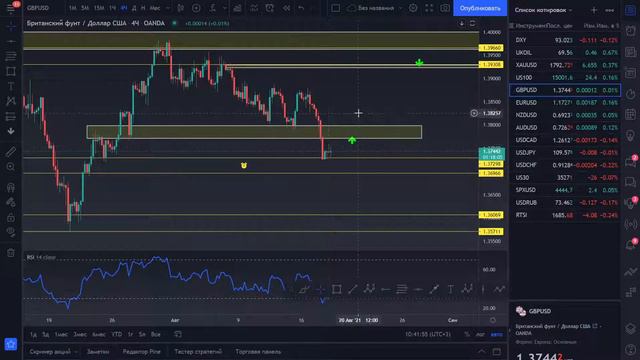Toggle hide all drawings eye icon

point(11,232)
